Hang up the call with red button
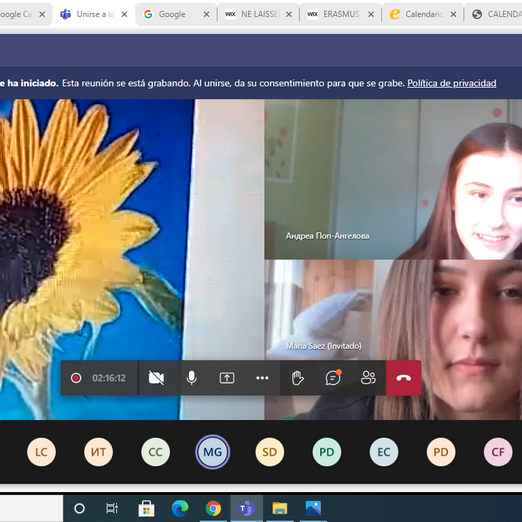 (404, 378)
